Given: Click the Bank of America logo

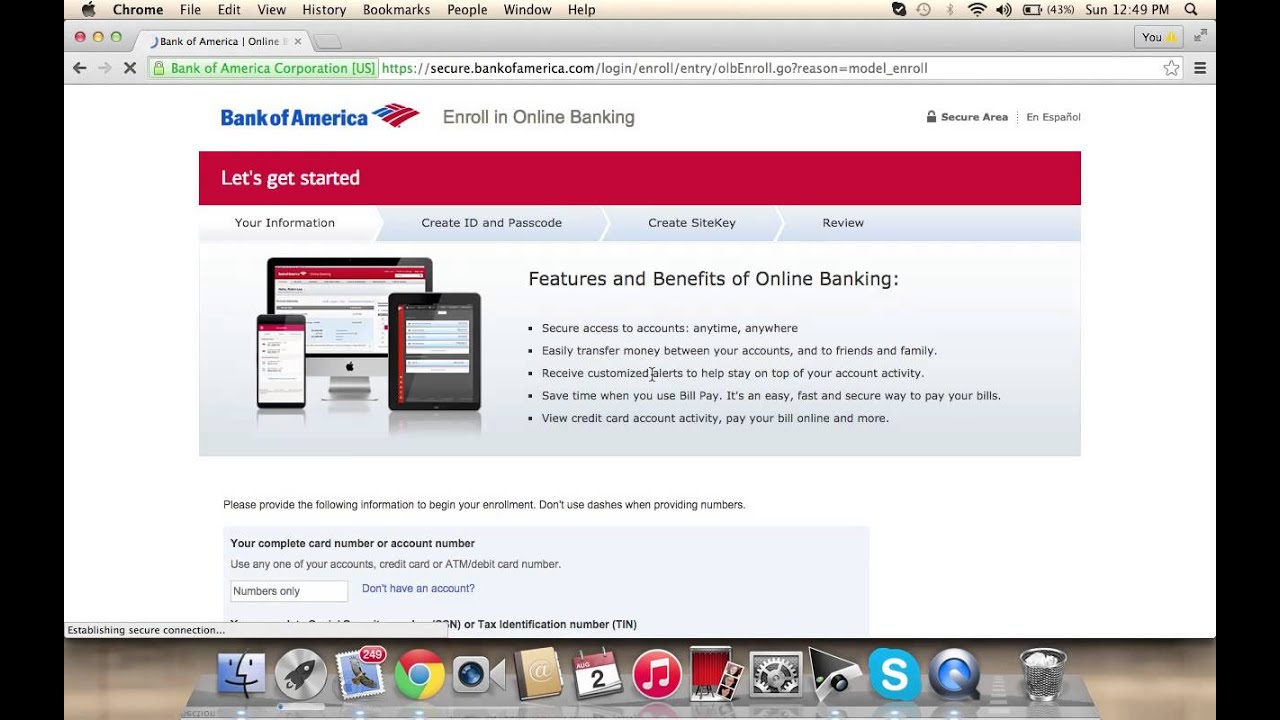Looking at the screenshot, I should point(320,117).
